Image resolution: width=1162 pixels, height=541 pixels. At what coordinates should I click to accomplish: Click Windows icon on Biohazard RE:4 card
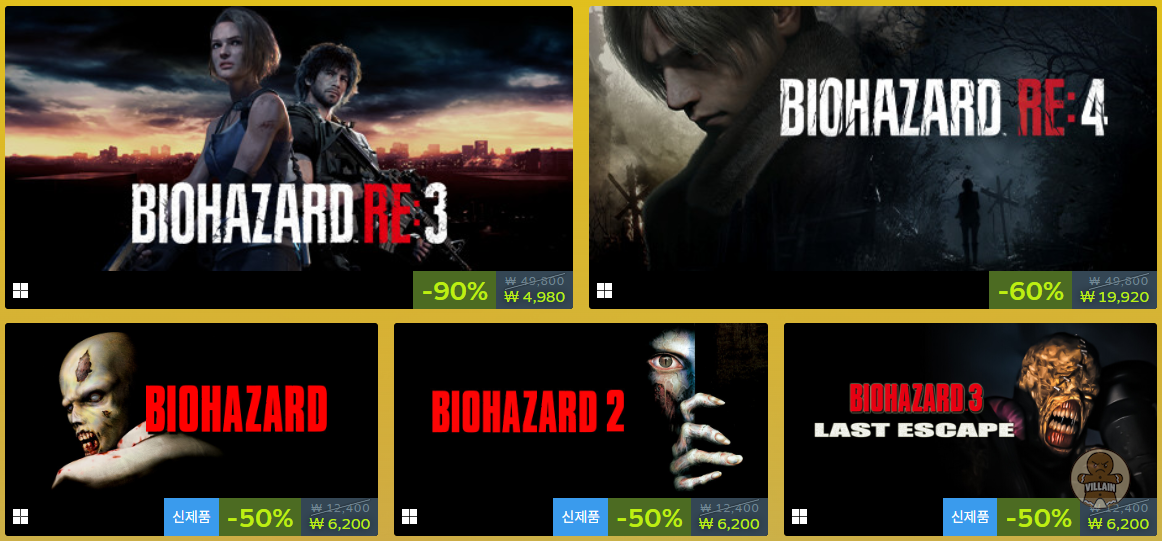604,291
